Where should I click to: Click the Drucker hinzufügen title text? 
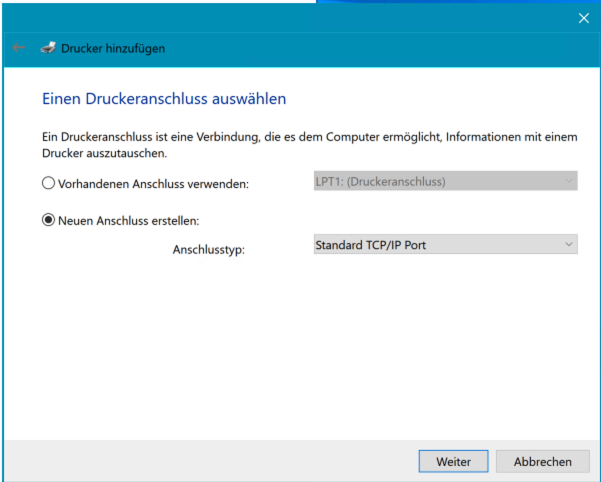[113, 48]
